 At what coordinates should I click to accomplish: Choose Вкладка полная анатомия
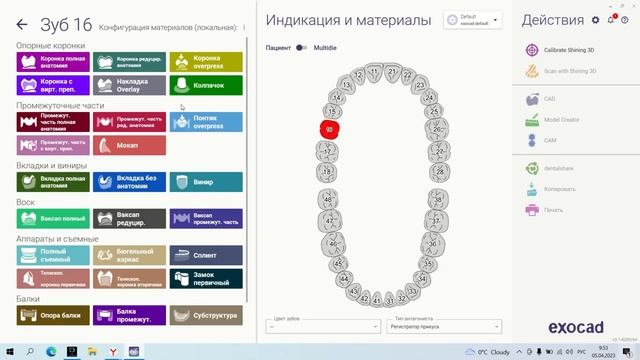(53, 182)
